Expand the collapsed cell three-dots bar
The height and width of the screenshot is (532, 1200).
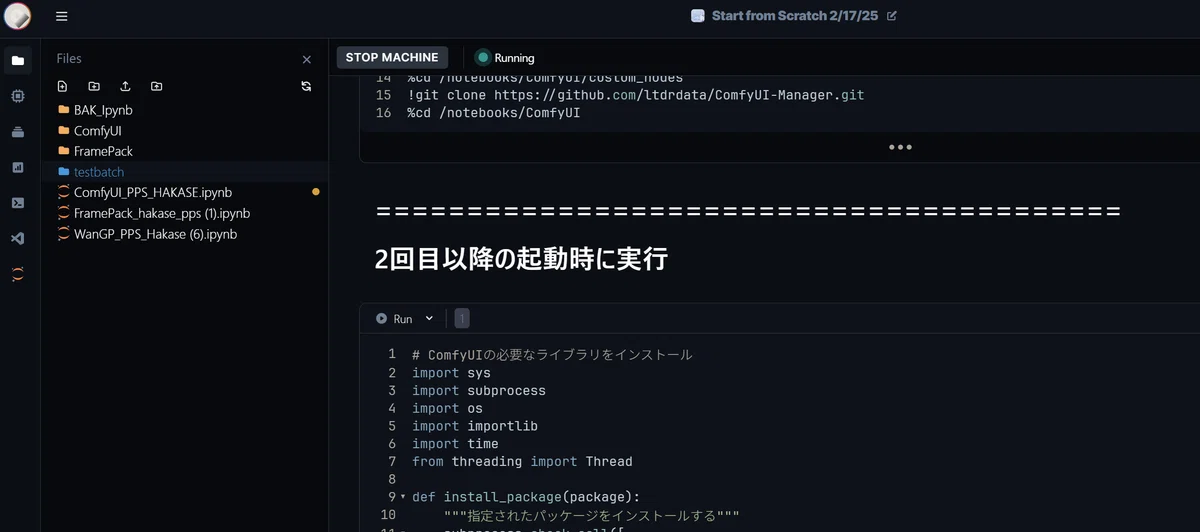coord(900,147)
